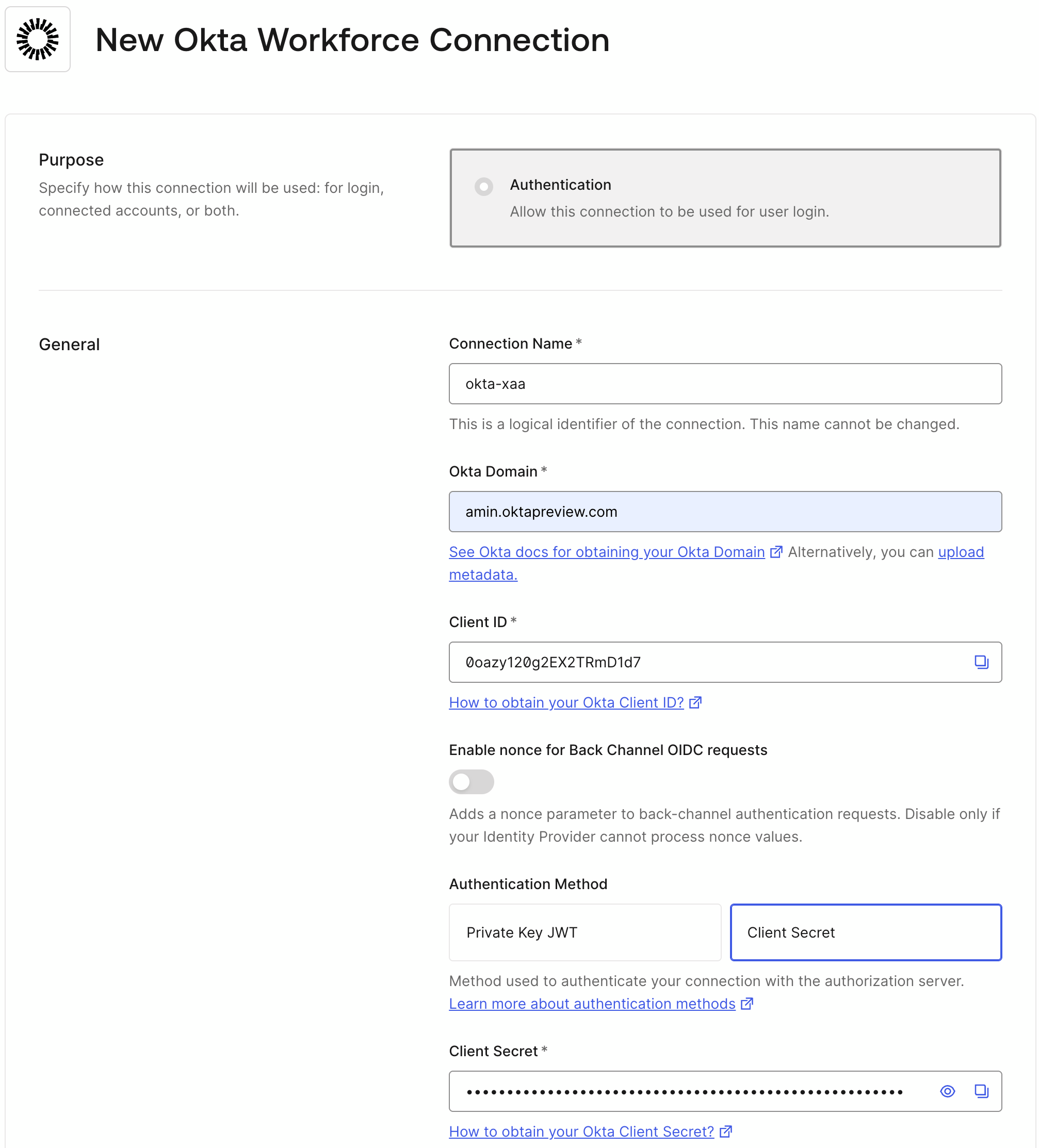Choose Private Key JWT authentication method
The width and height of the screenshot is (1039, 1148).
click(585, 932)
